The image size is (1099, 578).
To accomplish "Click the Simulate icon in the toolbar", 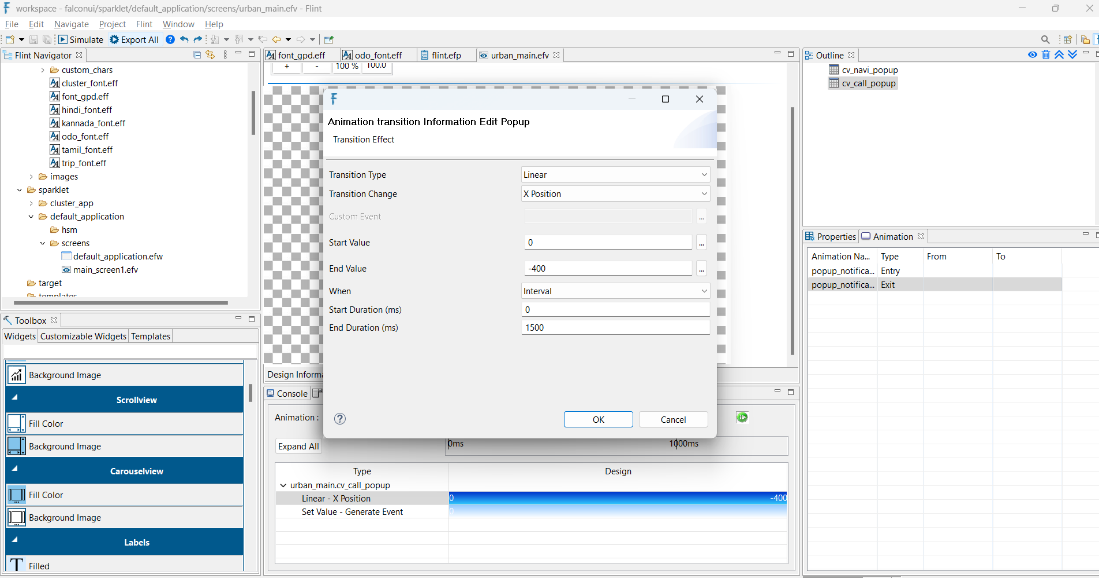I will click(x=63, y=40).
